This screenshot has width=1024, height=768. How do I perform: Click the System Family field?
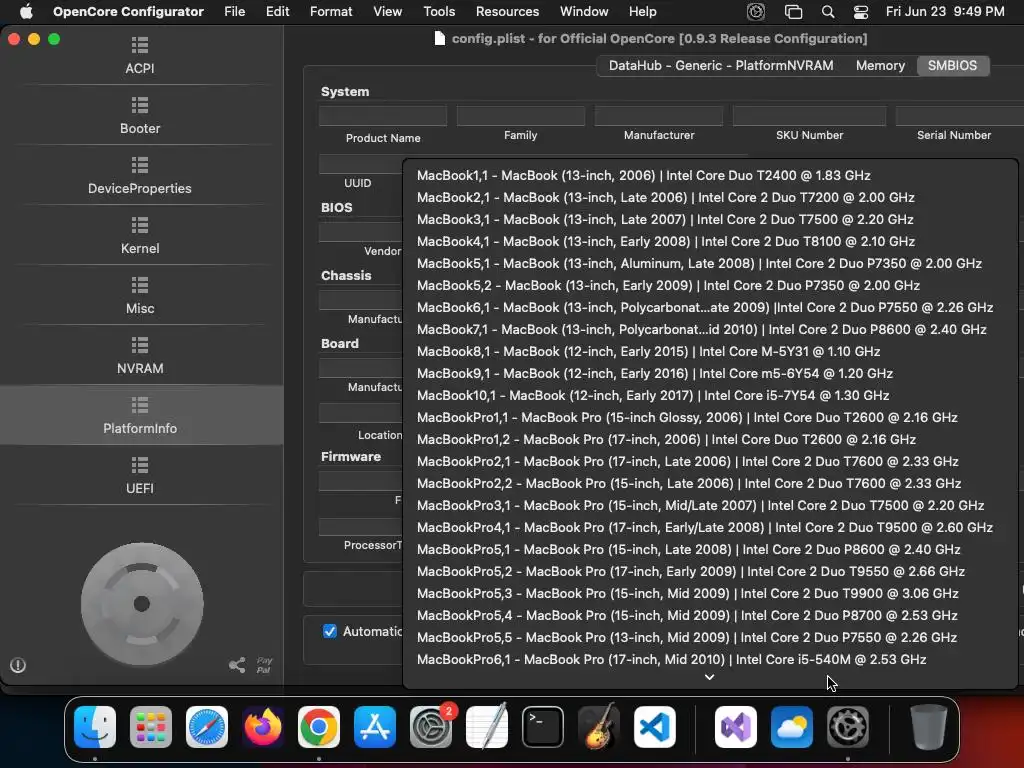(x=520, y=116)
